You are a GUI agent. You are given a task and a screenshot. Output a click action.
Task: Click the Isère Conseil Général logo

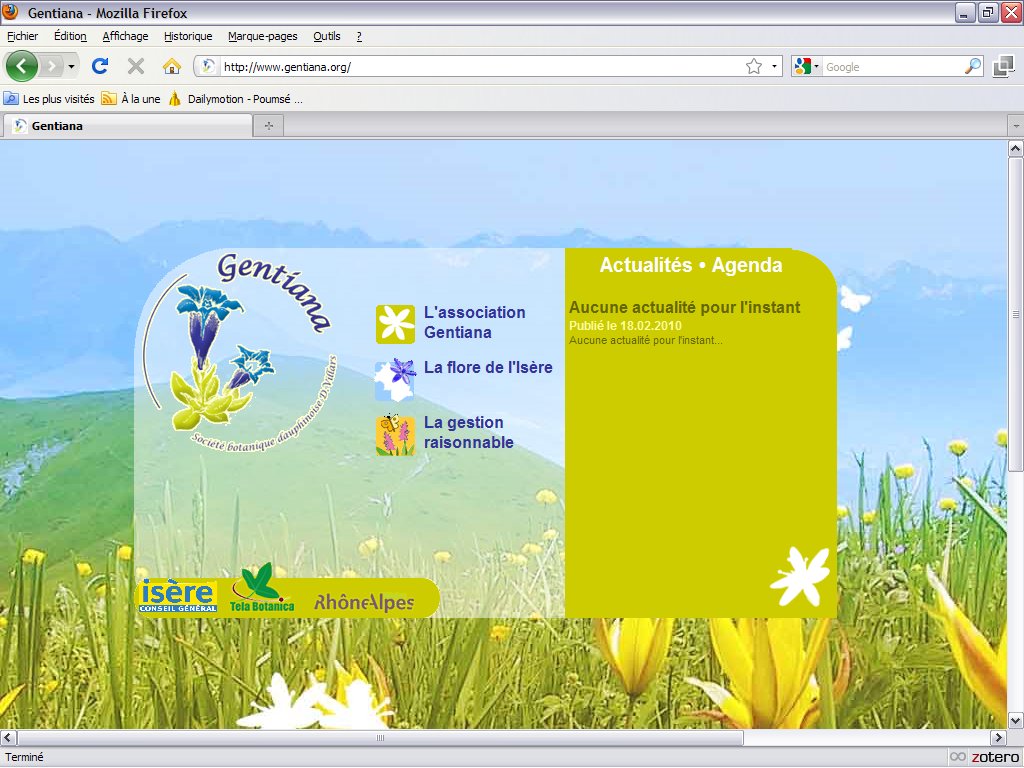(178, 596)
